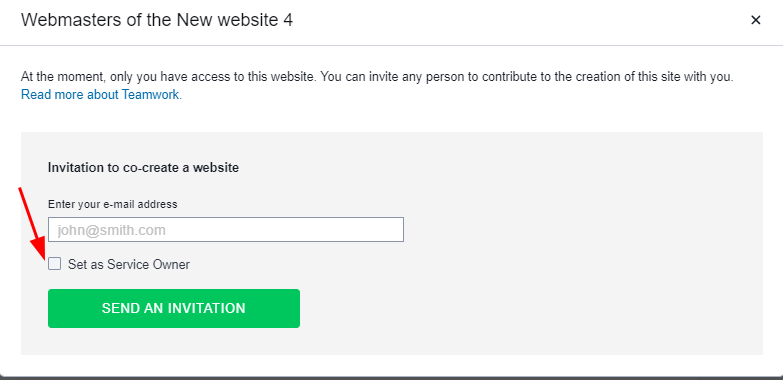Focus the e-mail address input field
Viewport: 783px width, 380px height.
pyautogui.click(x=226, y=230)
